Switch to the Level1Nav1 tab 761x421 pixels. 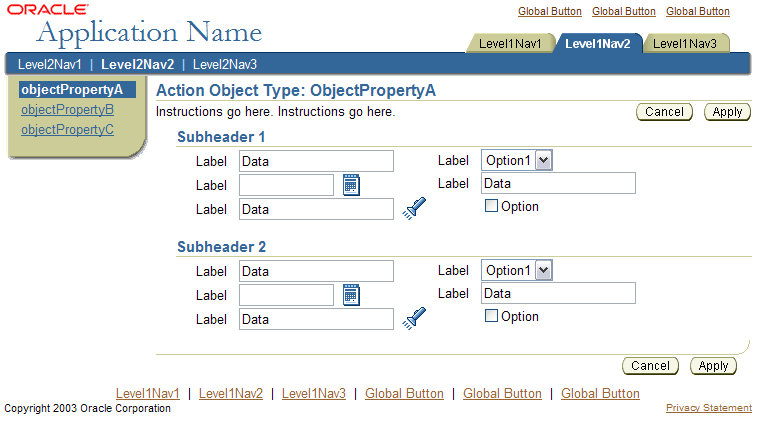tap(510, 44)
